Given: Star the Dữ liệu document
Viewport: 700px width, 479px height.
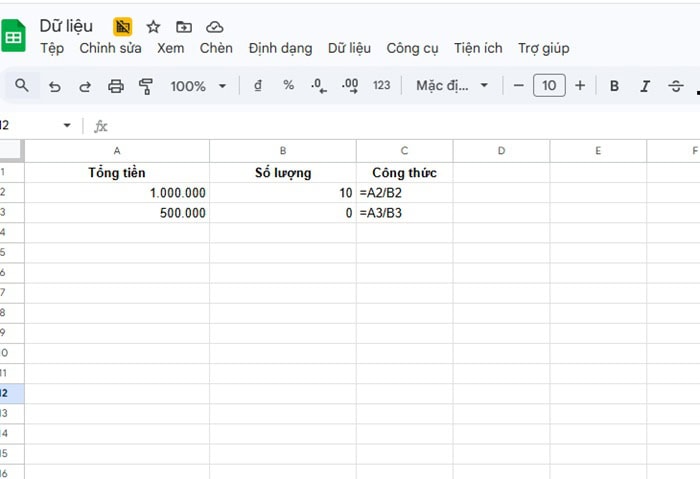Looking at the screenshot, I should 153,27.
